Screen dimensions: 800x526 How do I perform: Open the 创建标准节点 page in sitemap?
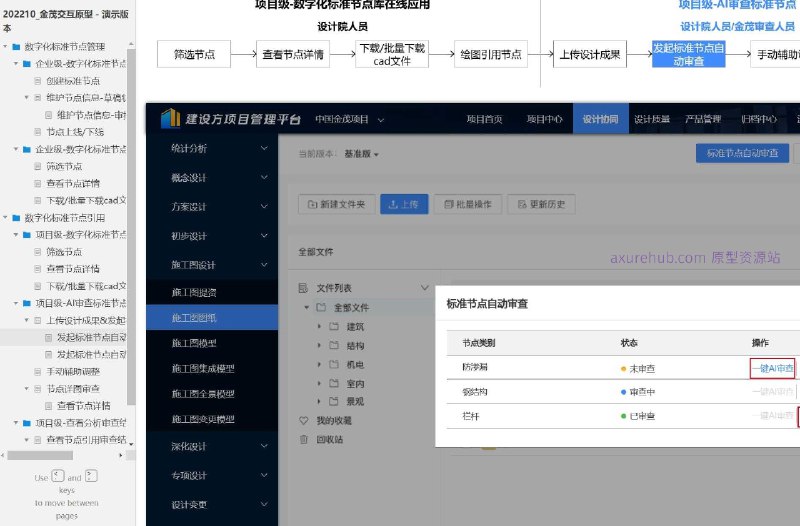tap(73, 81)
